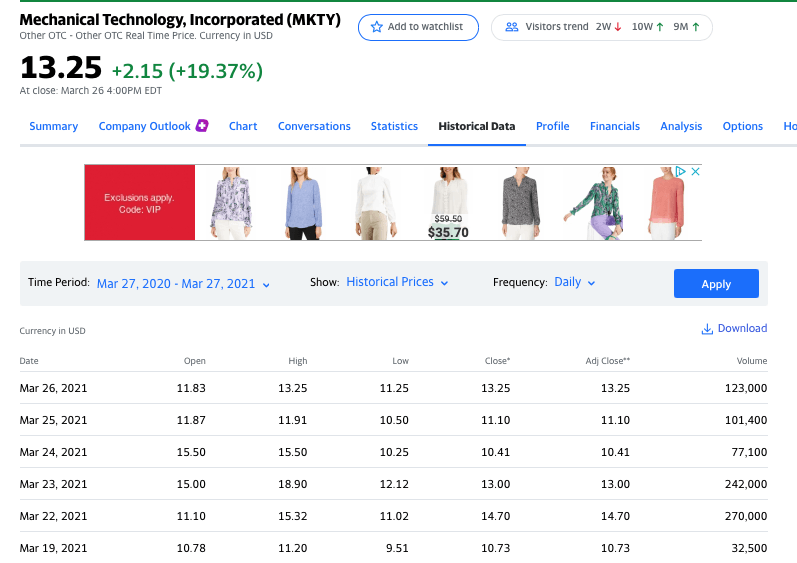Go to the Options tab
This screenshot has height=563, width=797.
click(x=743, y=126)
